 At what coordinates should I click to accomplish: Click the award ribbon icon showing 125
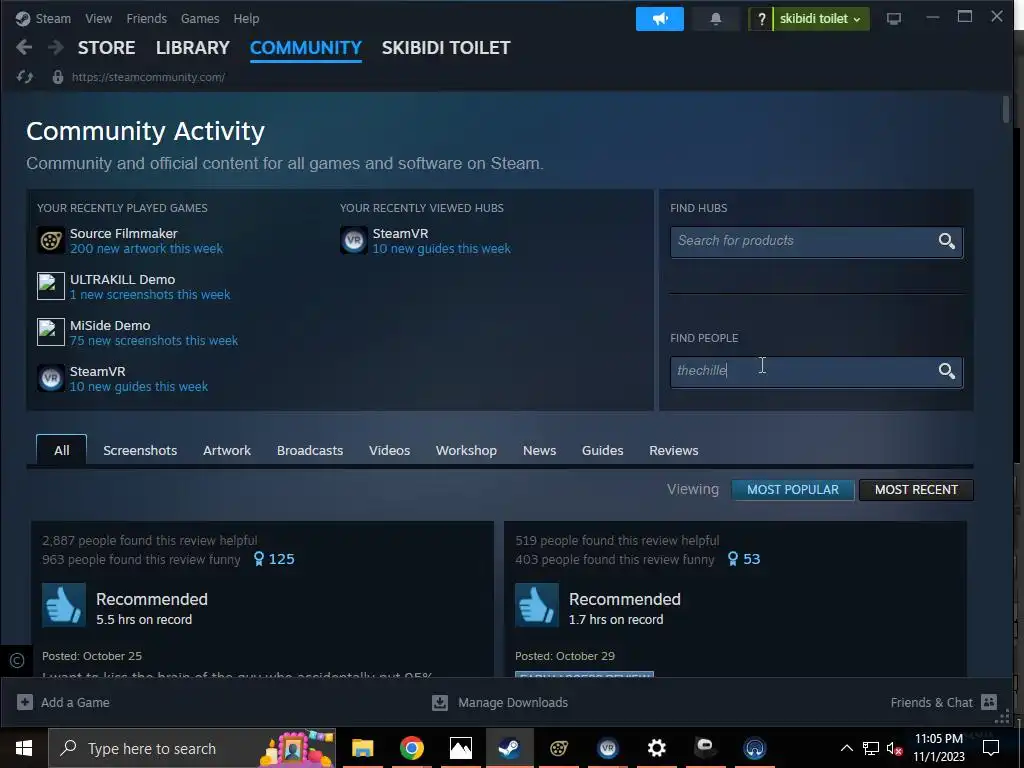[259, 559]
